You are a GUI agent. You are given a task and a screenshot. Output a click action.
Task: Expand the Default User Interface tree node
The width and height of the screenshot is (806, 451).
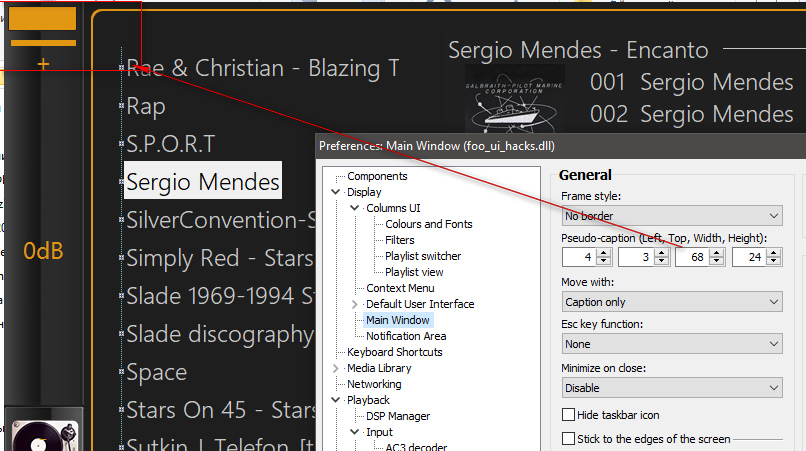point(355,304)
